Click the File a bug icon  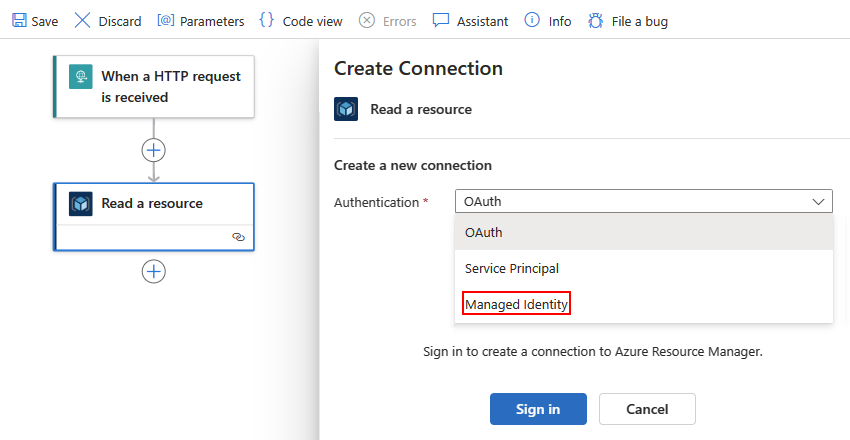(x=596, y=21)
